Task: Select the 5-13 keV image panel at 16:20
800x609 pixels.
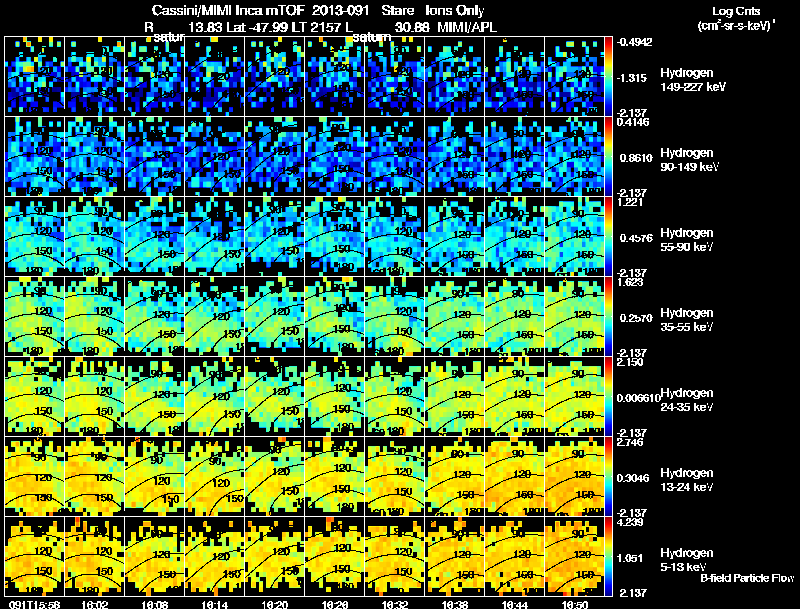Action: coord(274,556)
